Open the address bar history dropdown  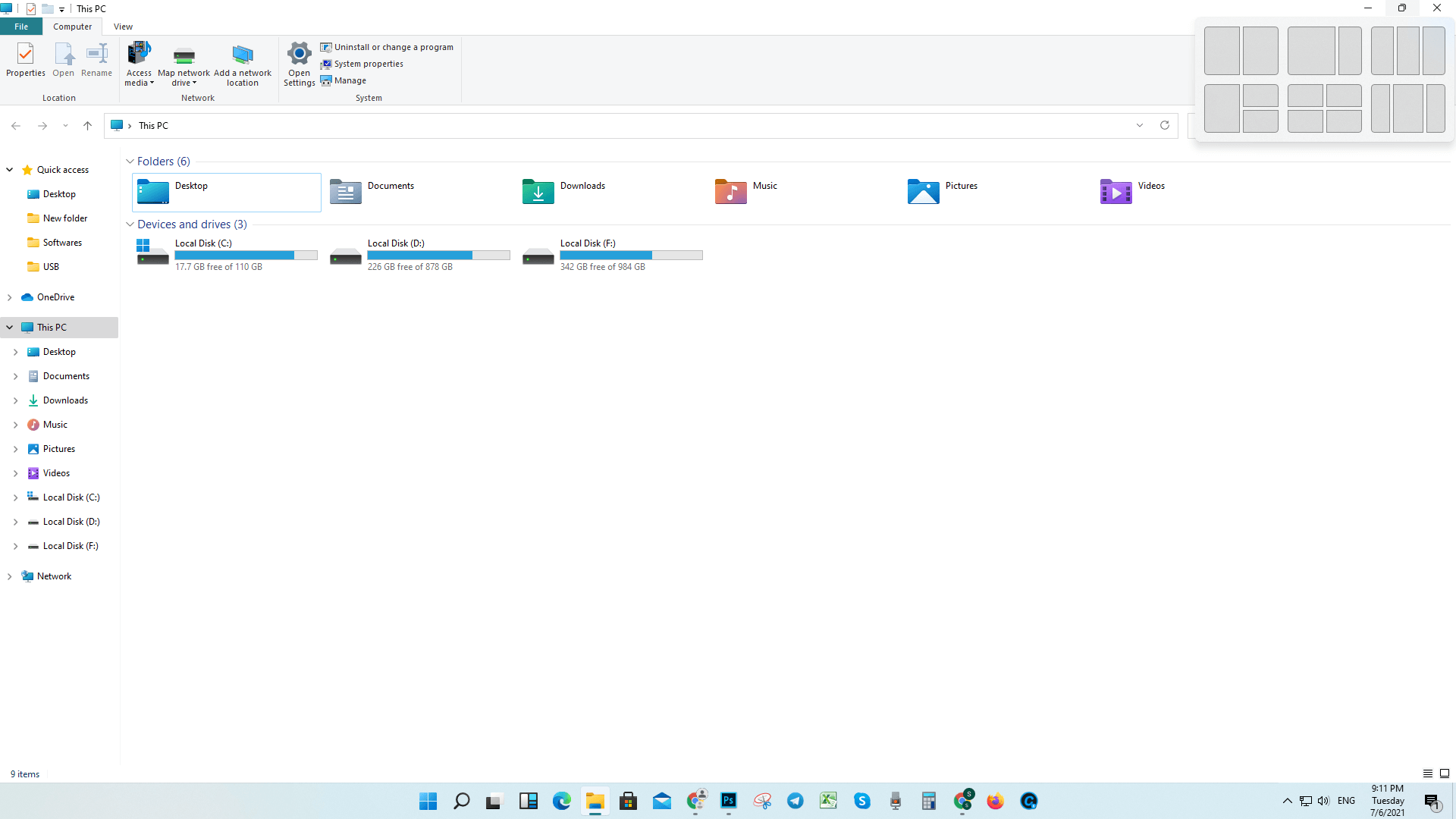click(1139, 125)
